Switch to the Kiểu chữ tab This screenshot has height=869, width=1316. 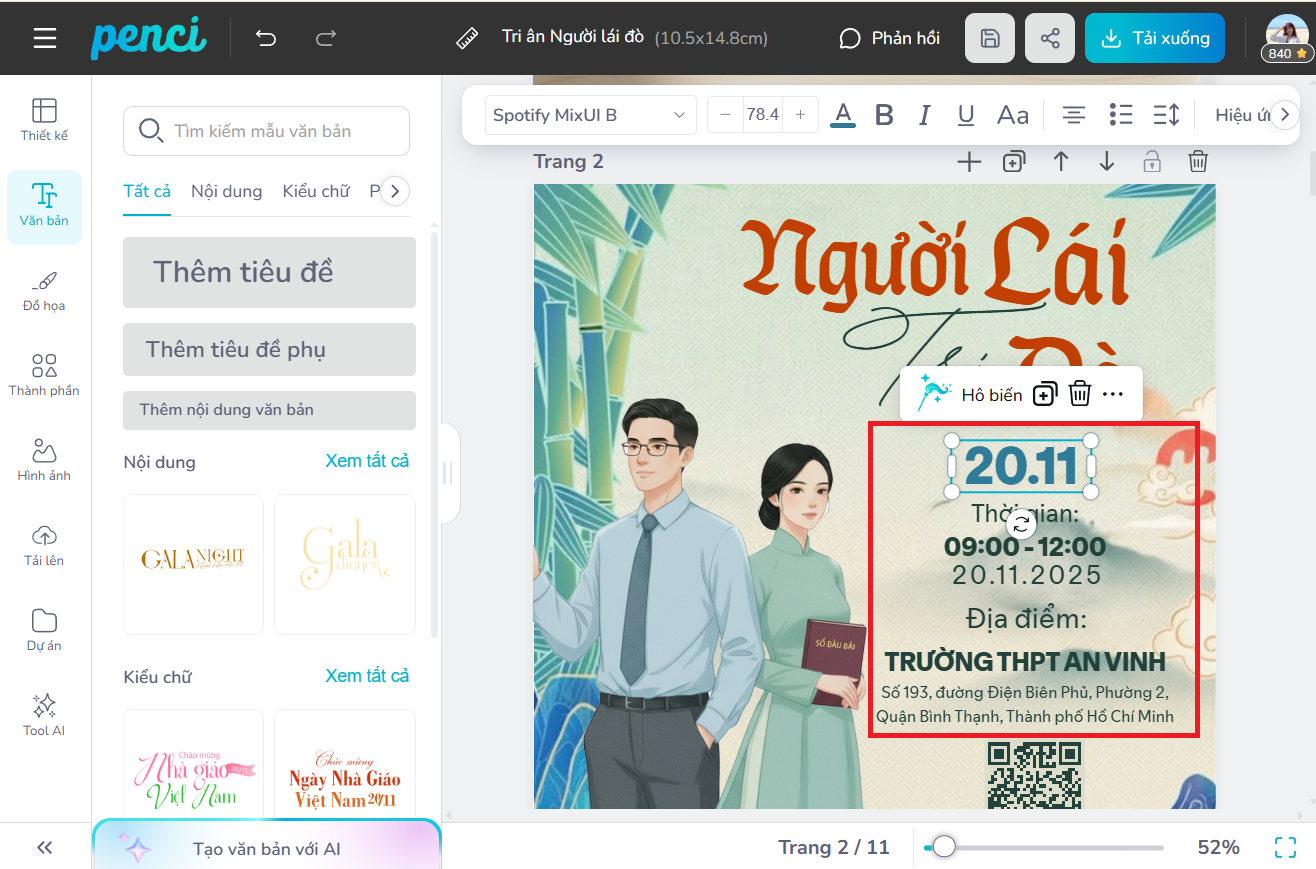pyautogui.click(x=315, y=191)
